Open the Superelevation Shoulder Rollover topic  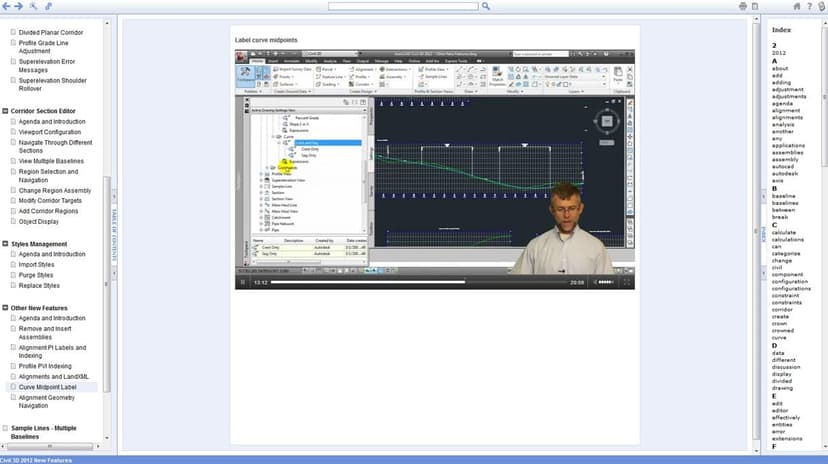tap(52, 84)
